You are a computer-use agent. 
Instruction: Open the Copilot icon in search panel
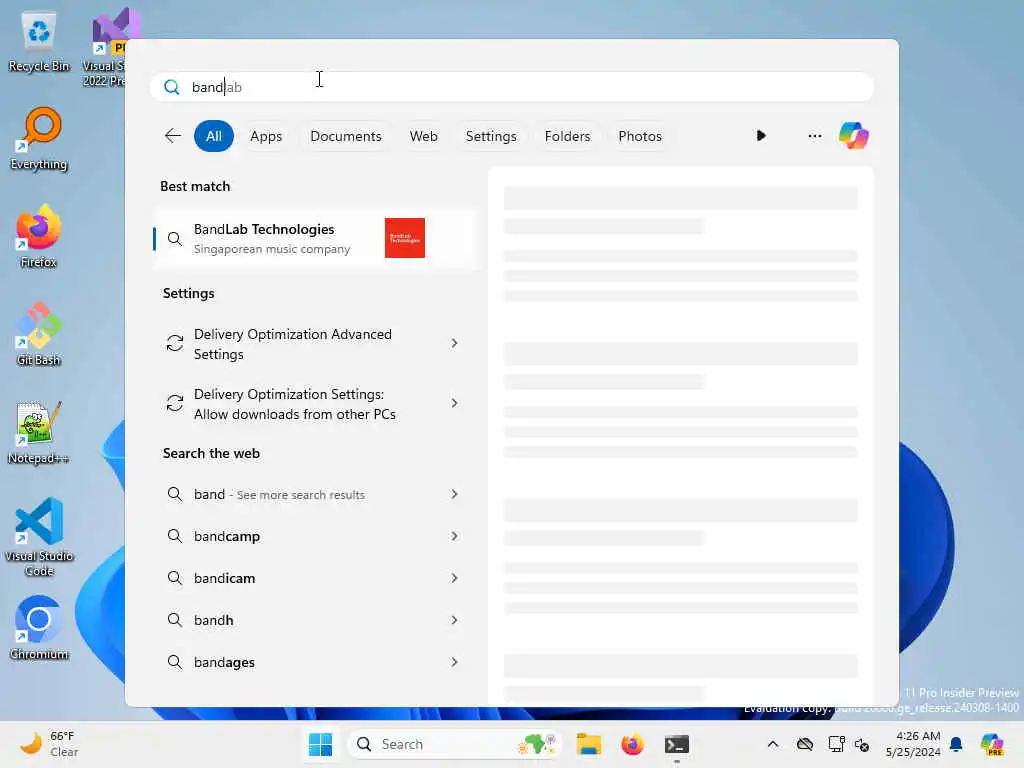click(x=854, y=136)
